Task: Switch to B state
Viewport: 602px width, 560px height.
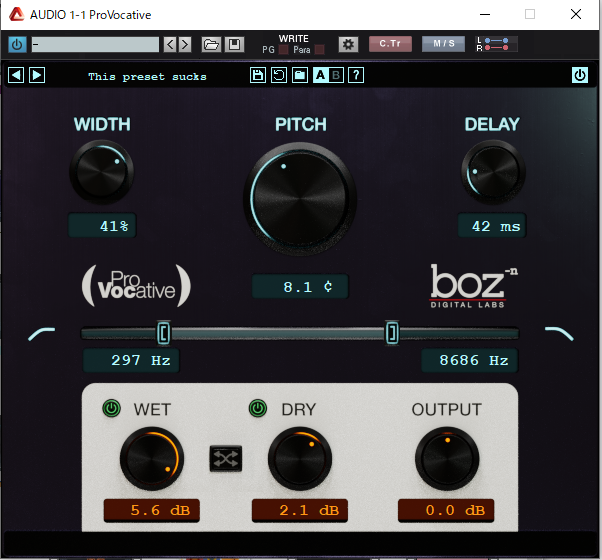Action: 336,75
